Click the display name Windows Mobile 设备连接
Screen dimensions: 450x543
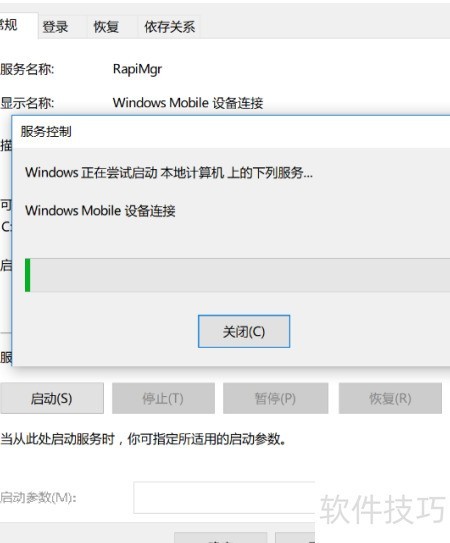(188, 103)
